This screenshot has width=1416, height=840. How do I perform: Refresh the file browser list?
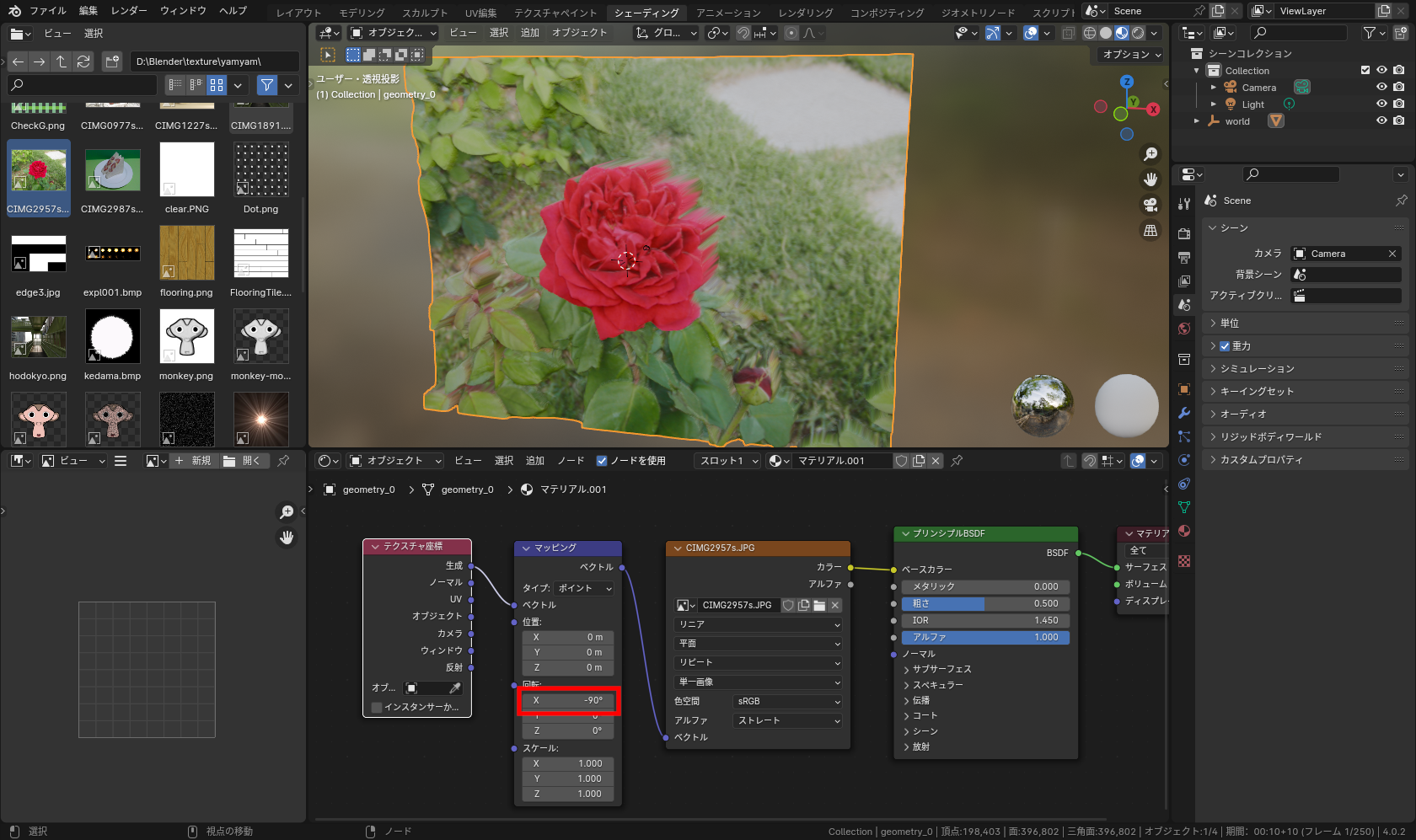(83, 62)
